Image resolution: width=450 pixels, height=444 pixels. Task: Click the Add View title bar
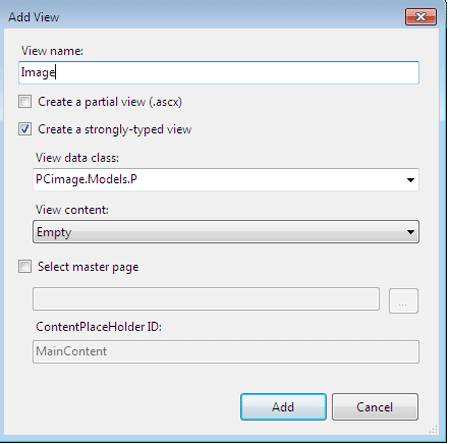pos(200,17)
